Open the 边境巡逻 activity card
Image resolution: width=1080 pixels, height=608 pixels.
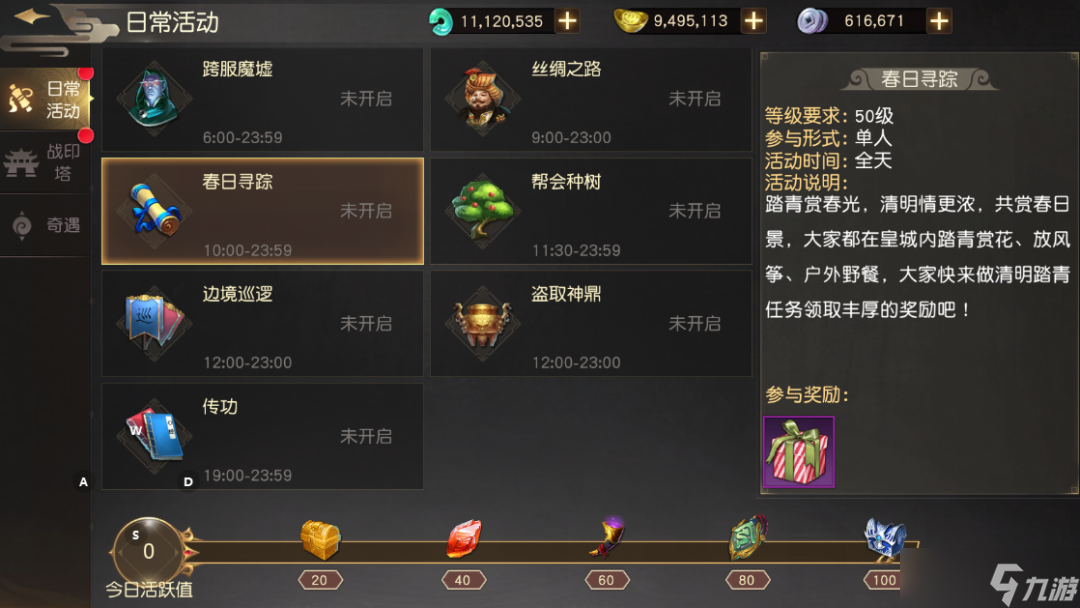coord(262,323)
